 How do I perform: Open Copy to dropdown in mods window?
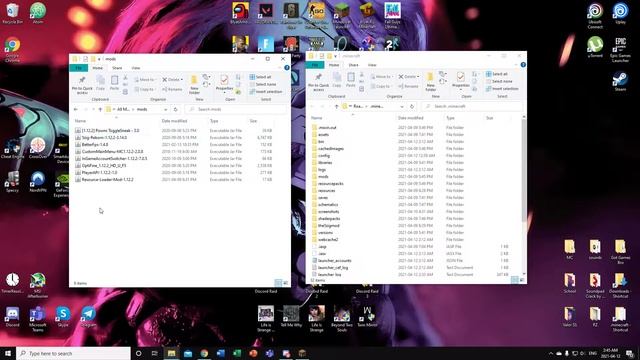click(x=146, y=89)
